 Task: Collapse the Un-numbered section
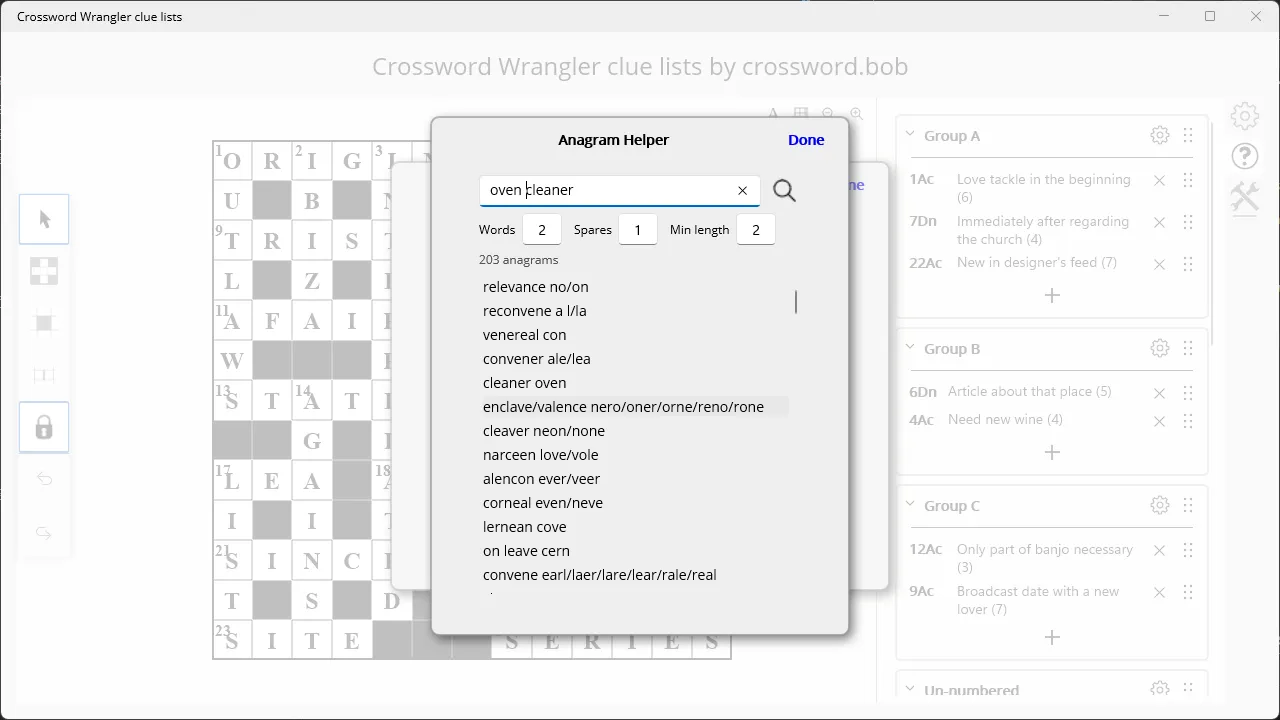910,689
